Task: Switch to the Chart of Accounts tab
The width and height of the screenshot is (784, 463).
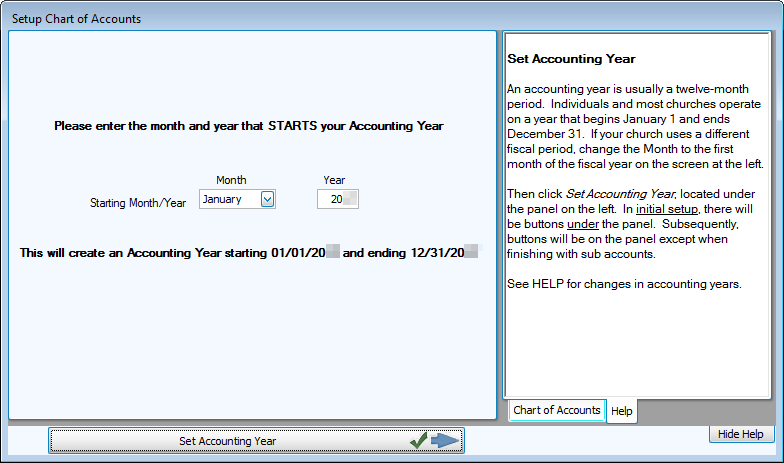Action: [x=557, y=410]
